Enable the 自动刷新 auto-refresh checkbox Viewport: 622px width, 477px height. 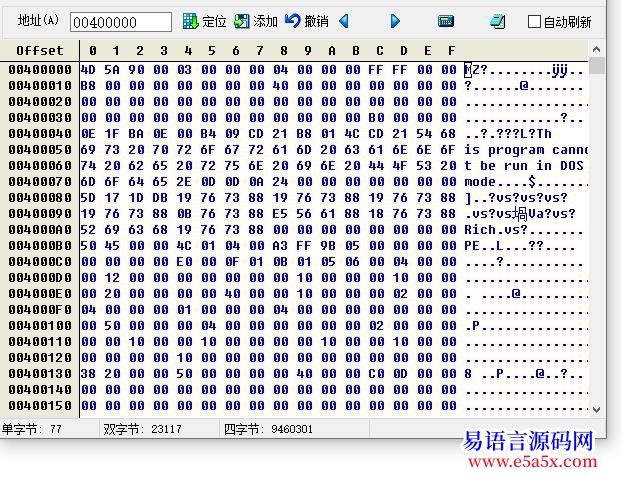pyautogui.click(x=535, y=22)
